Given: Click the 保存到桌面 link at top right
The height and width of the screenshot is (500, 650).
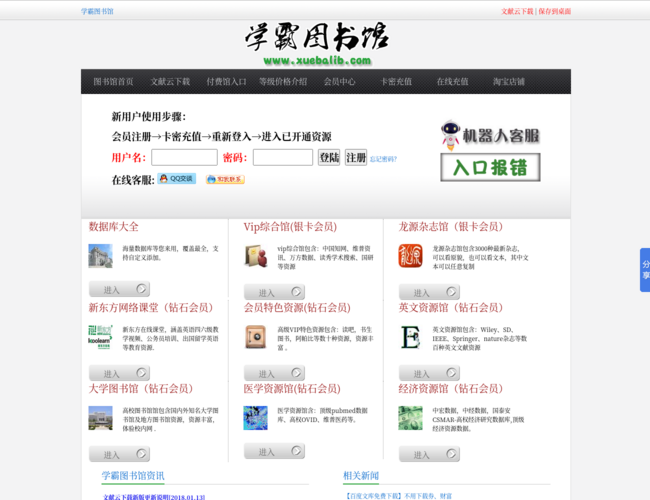Looking at the screenshot, I should point(555,11).
